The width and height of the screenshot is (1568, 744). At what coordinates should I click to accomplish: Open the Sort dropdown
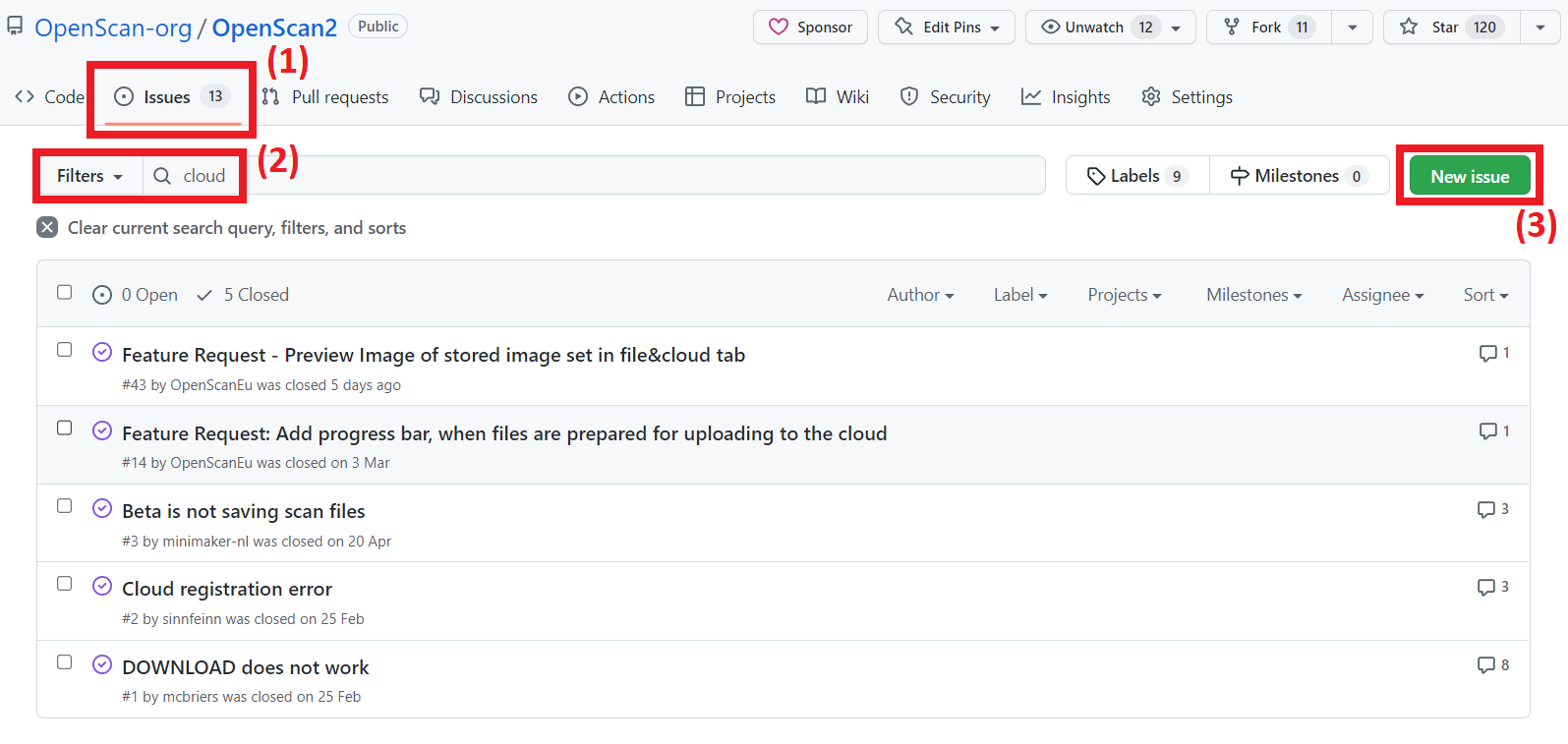click(x=1485, y=295)
